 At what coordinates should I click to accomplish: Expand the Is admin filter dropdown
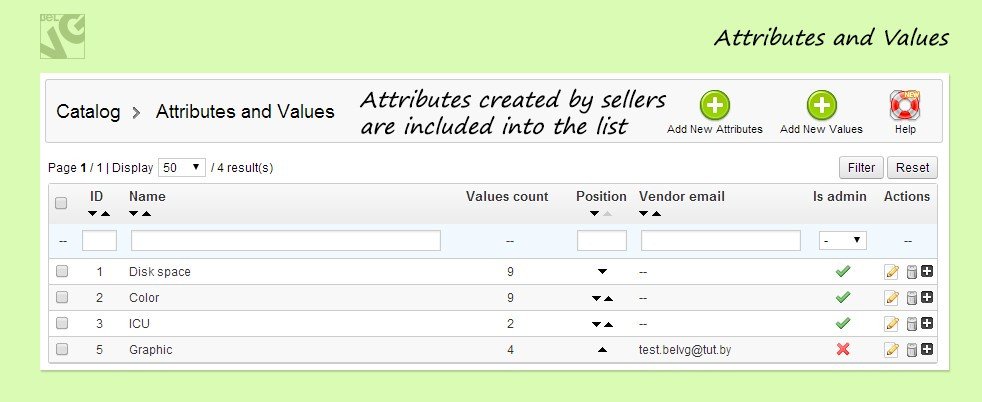click(842, 240)
